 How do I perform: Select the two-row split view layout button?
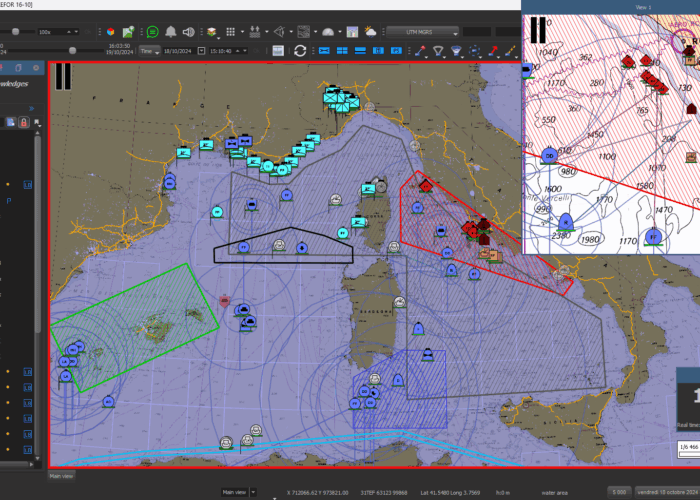[360, 51]
